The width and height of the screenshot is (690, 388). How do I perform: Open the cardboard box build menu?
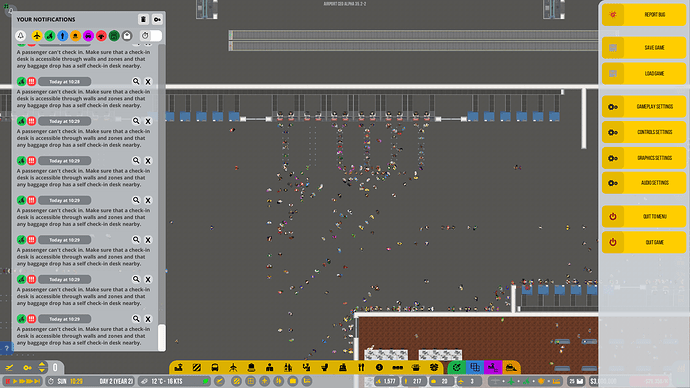click(x=434, y=367)
